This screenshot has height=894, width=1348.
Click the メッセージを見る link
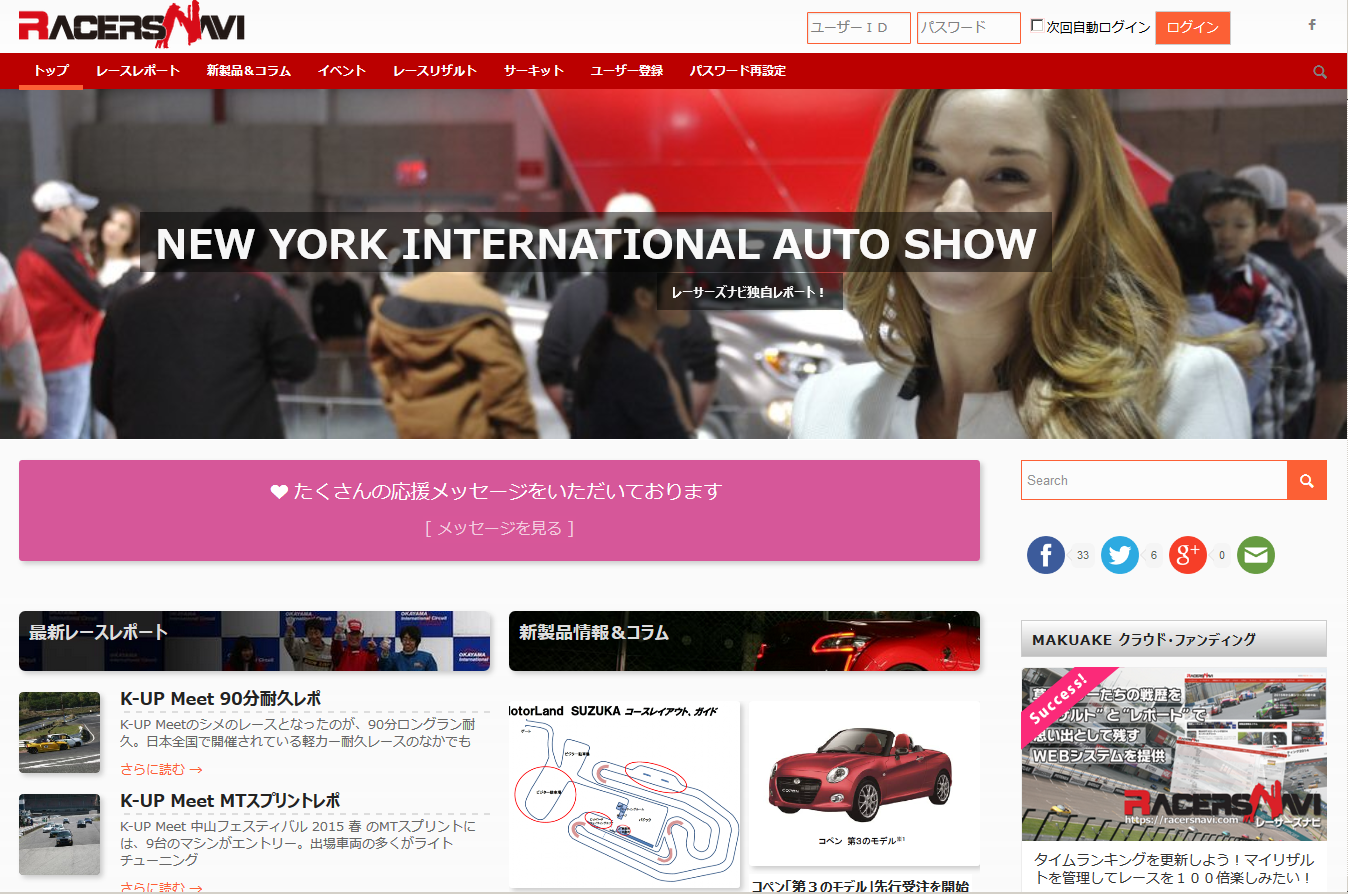(x=499, y=528)
